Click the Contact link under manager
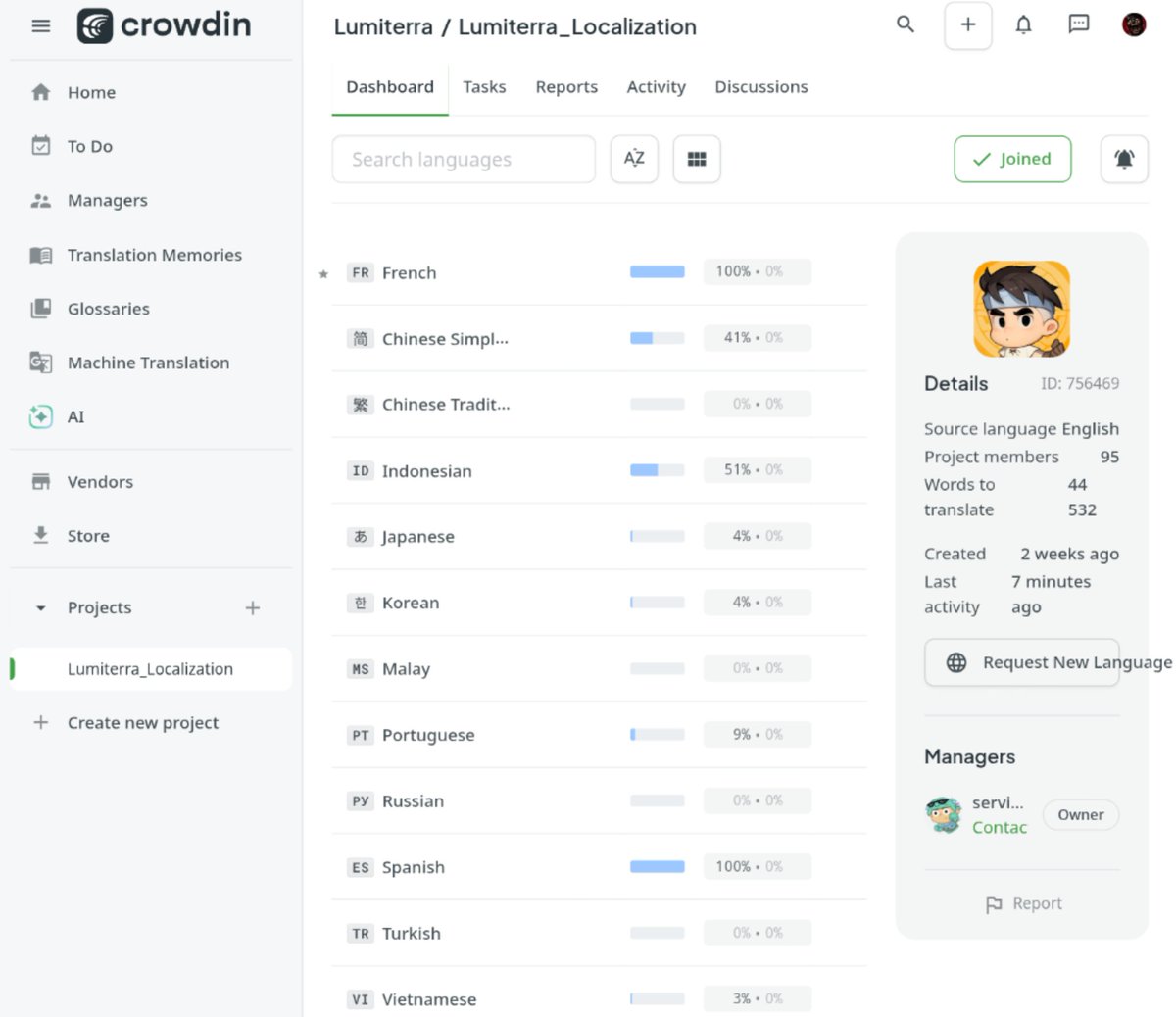The height and width of the screenshot is (1017, 1176). coord(1000,828)
